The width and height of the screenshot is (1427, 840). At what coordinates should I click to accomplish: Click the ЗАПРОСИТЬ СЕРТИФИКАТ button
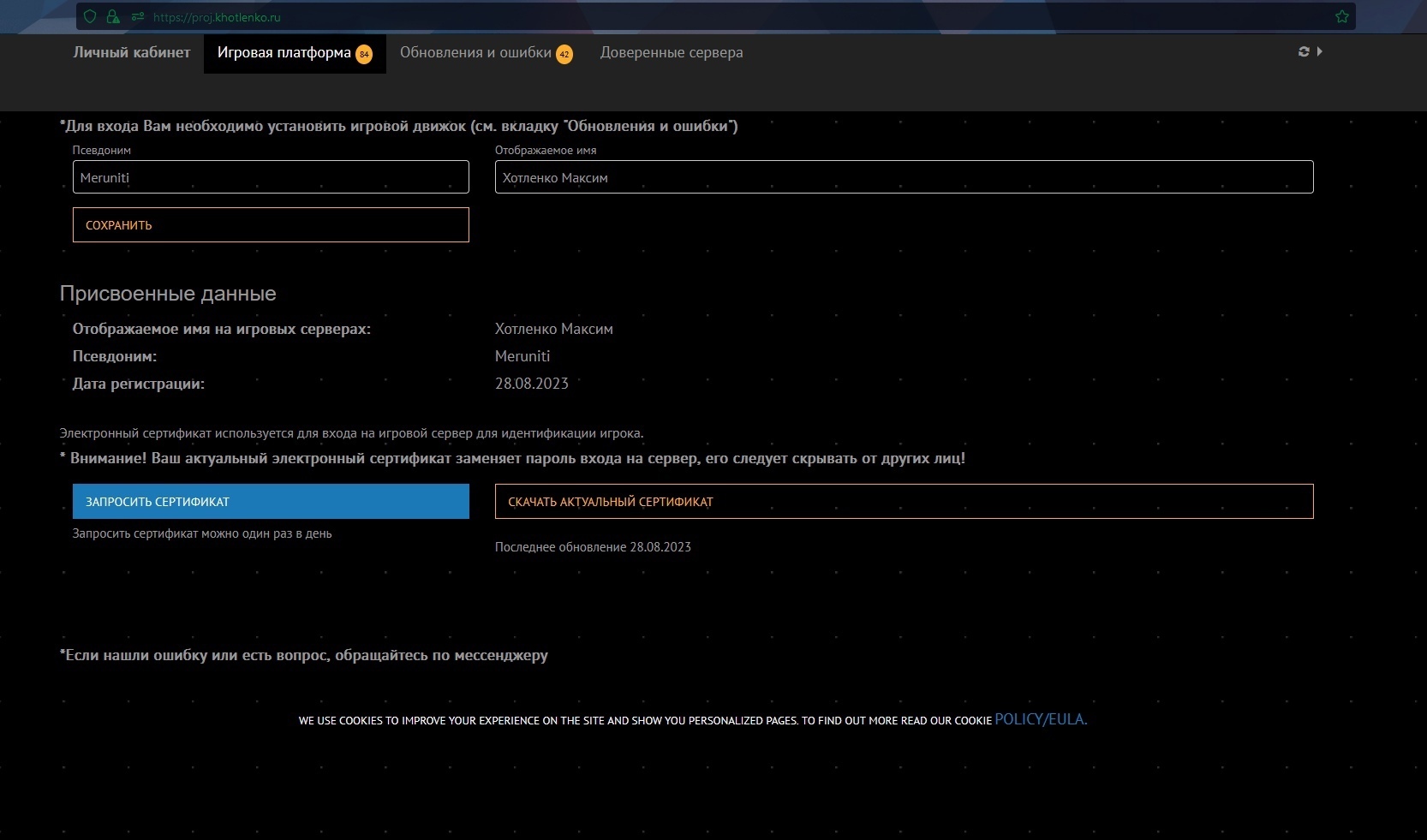pos(271,502)
